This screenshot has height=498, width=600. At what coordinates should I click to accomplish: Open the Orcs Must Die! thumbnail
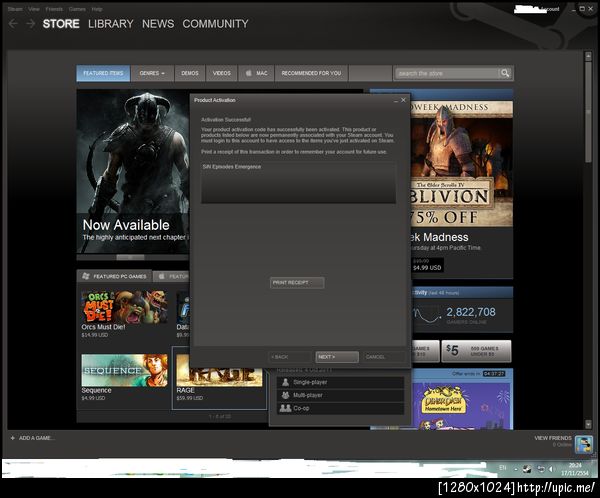(x=124, y=306)
